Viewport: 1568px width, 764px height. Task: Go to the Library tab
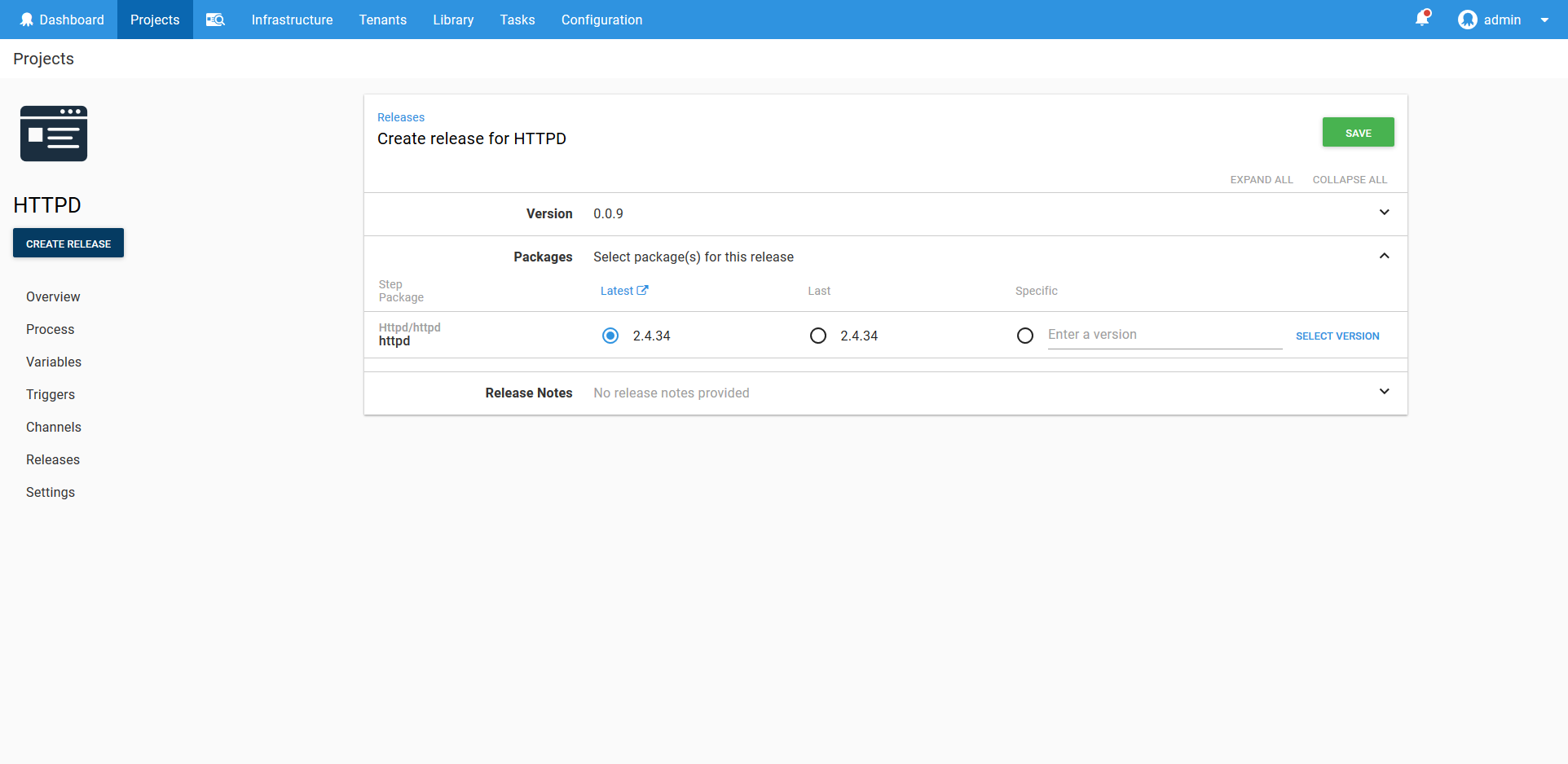pos(453,20)
